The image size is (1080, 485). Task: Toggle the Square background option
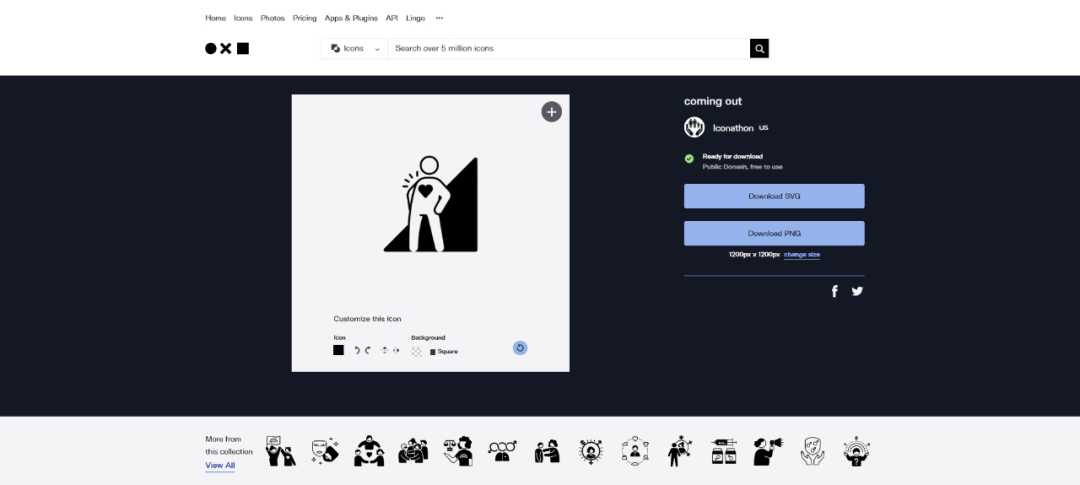[444, 351]
